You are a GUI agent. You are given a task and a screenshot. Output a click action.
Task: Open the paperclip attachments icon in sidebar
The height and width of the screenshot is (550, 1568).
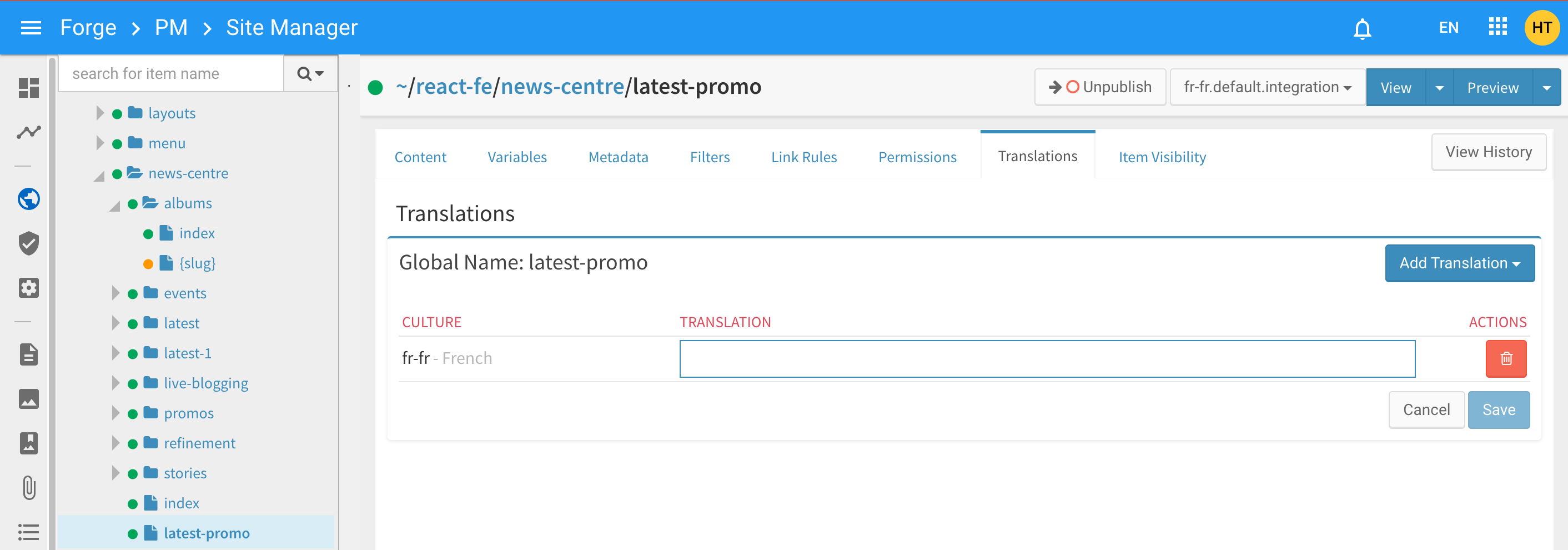coord(29,487)
